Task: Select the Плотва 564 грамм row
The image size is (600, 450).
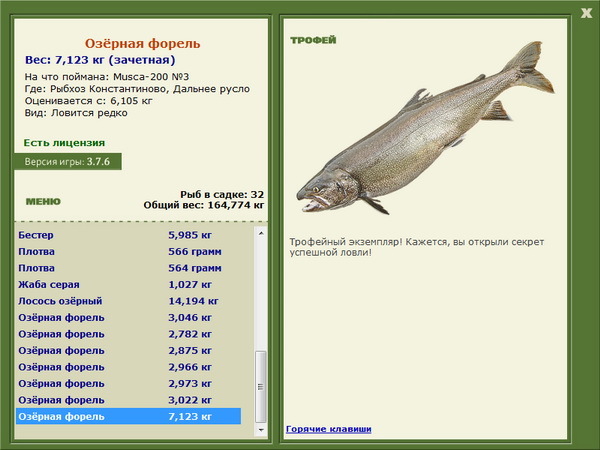Action: tap(129, 268)
